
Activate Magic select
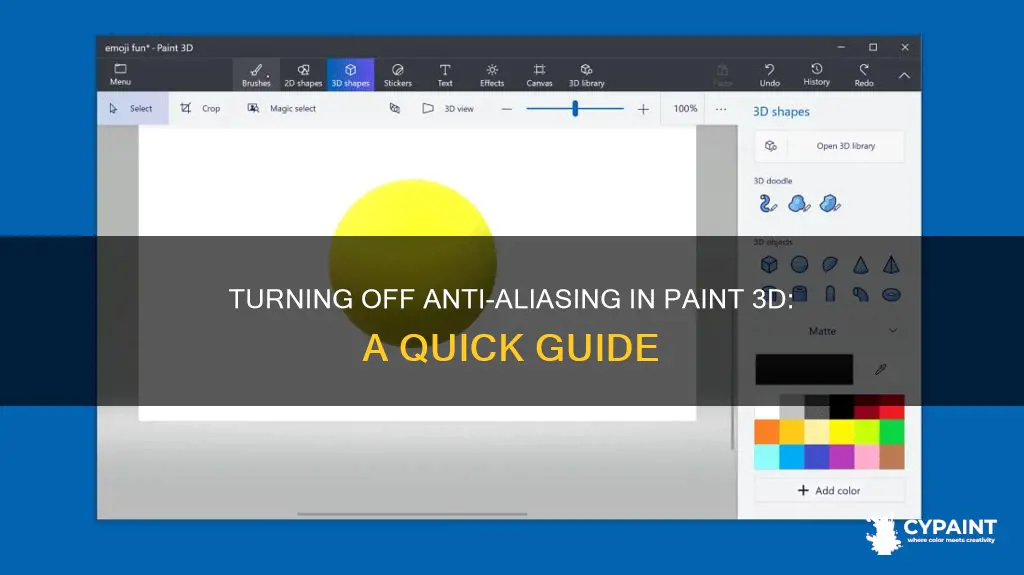[281, 108]
